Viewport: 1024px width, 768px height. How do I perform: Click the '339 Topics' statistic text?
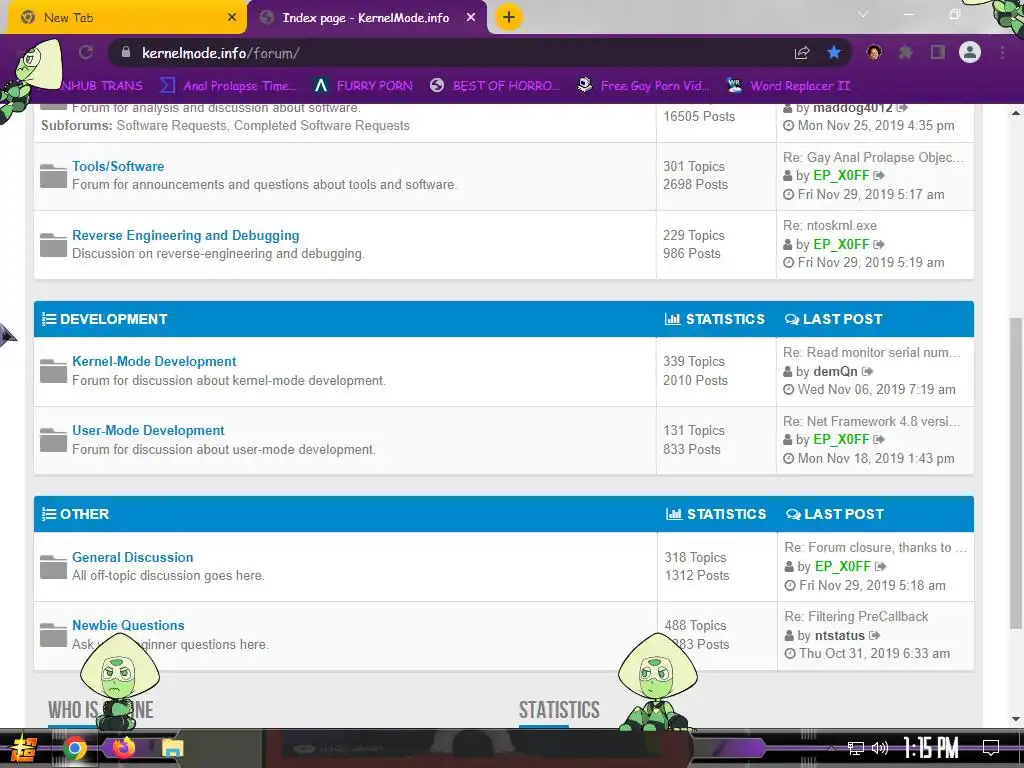point(694,361)
